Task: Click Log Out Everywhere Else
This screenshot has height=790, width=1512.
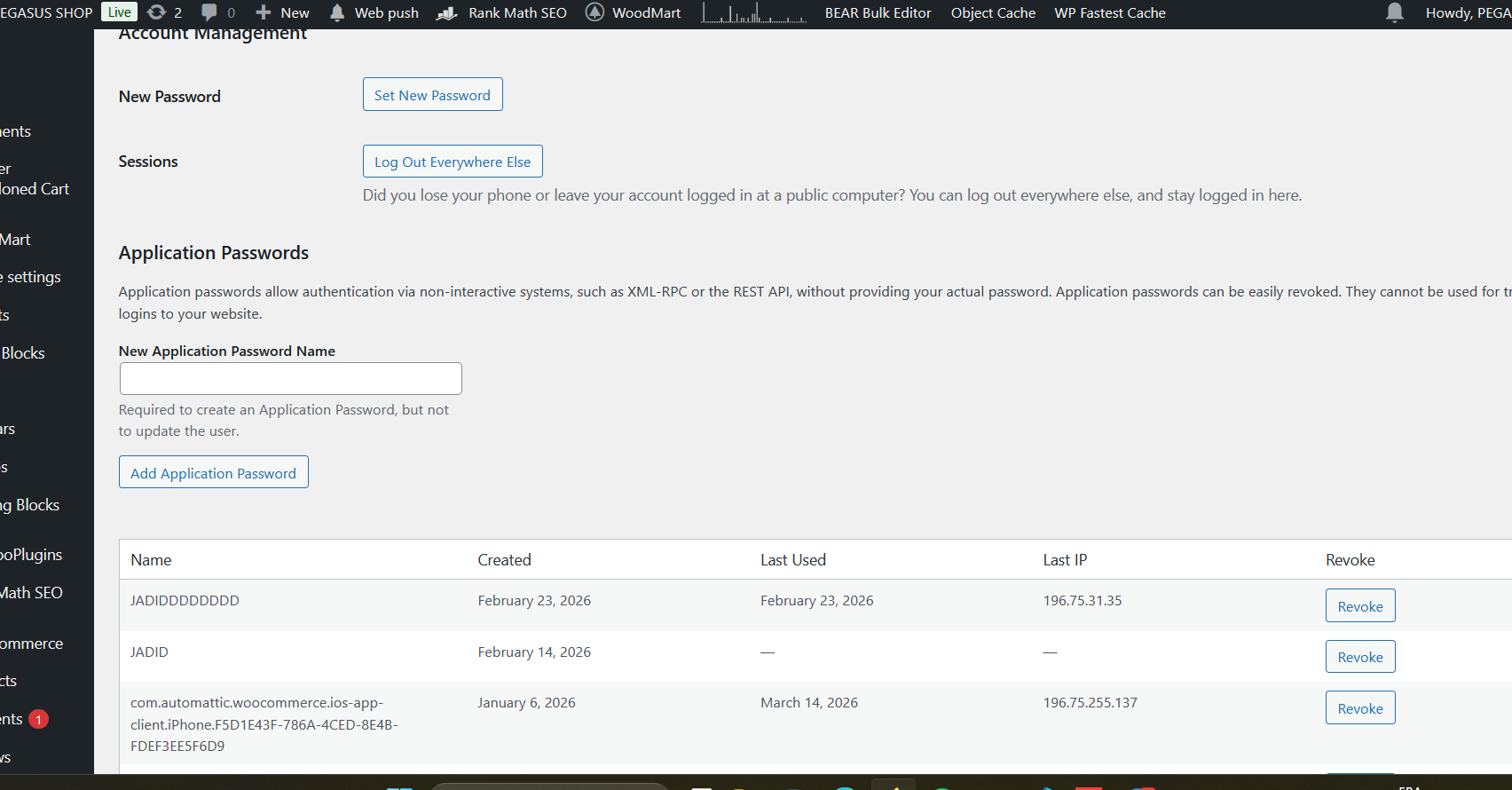Action: pyautogui.click(x=453, y=161)
